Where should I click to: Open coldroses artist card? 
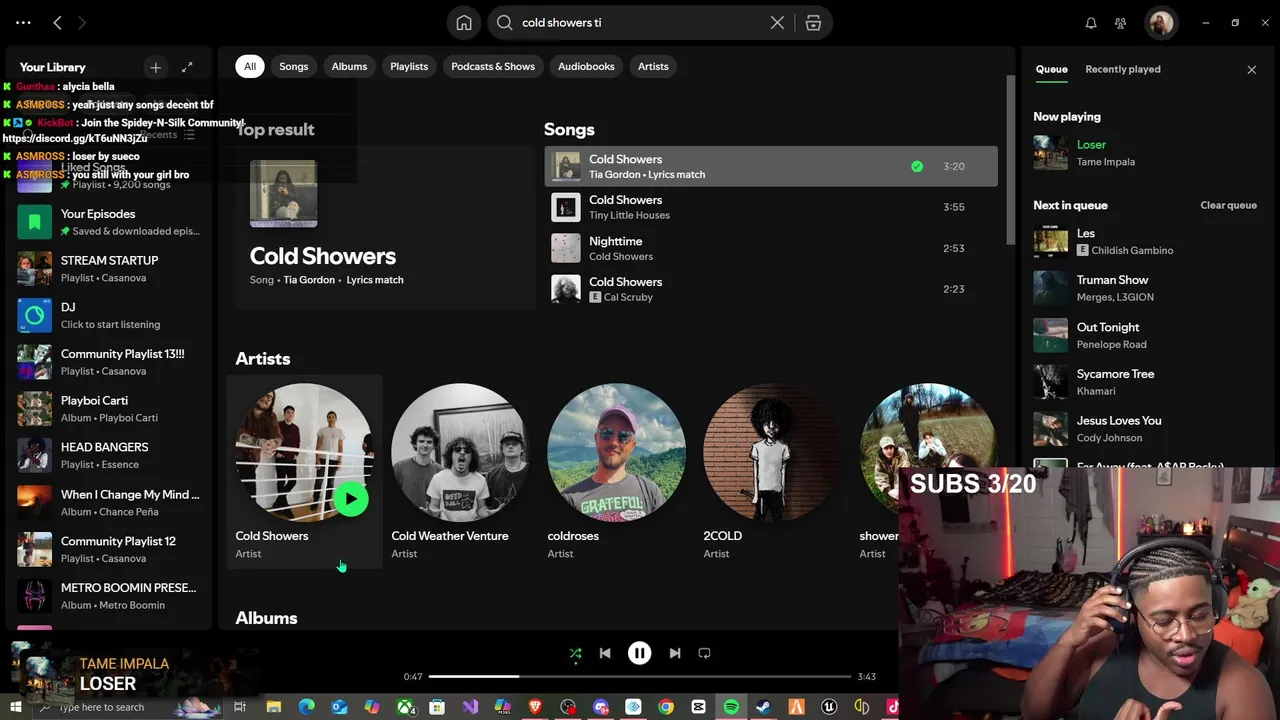[616, 472]
